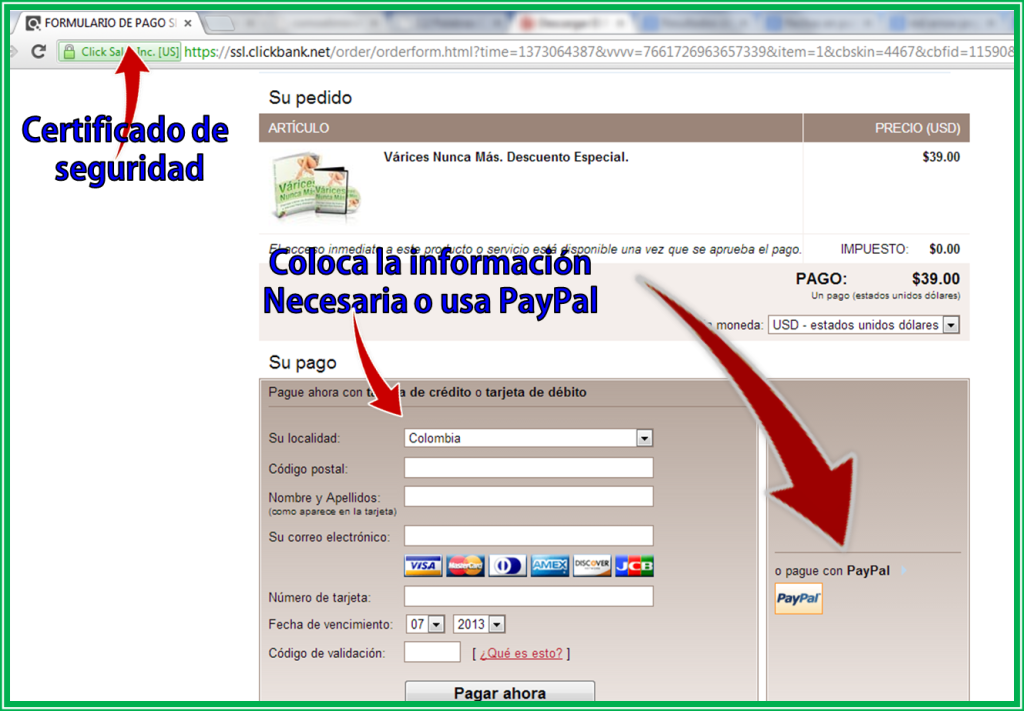Open the USD currency dropdown
1024x711 pixels.
coord(863,324)
